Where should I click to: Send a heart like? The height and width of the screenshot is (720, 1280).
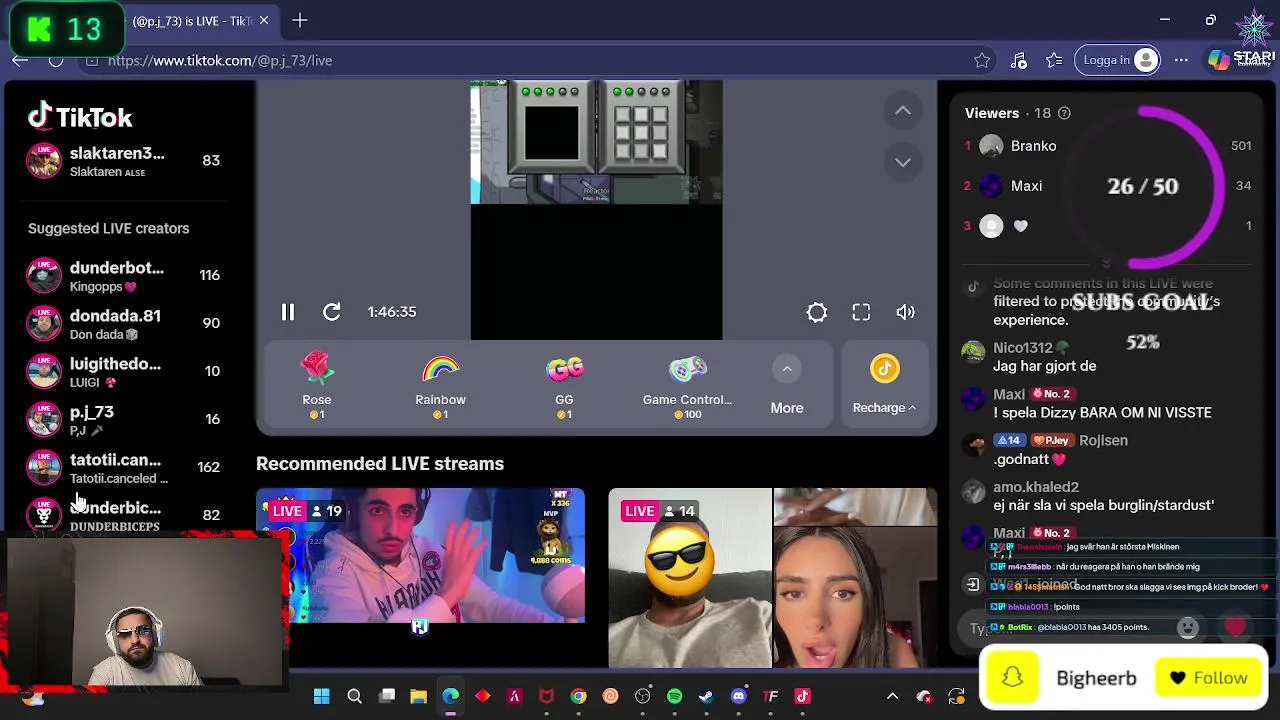tap(1235, 628)
